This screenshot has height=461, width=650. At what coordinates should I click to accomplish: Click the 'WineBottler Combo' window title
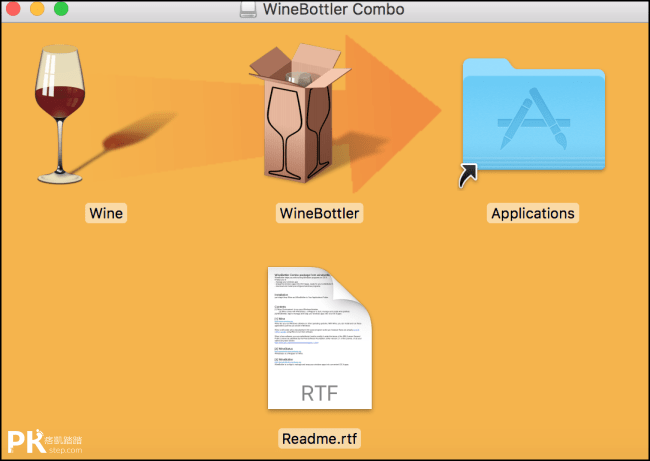coord(334,9)
